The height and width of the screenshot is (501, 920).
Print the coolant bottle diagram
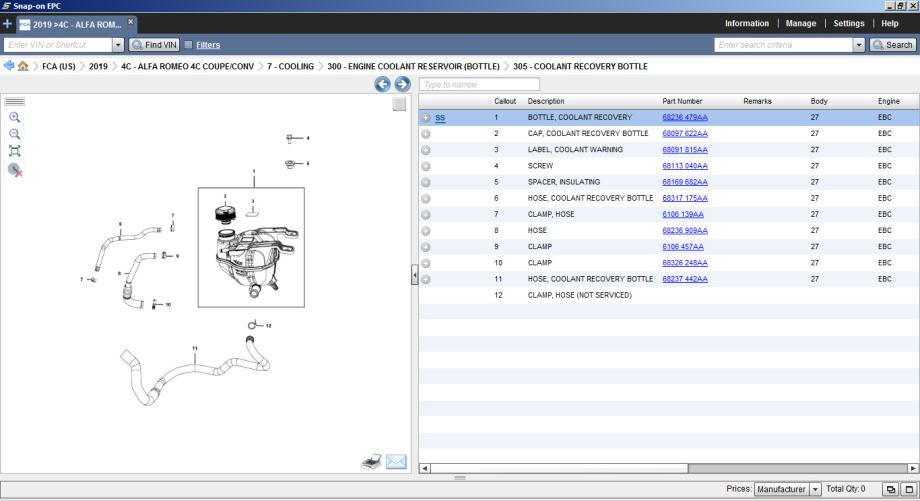click(x=371, y=461)
